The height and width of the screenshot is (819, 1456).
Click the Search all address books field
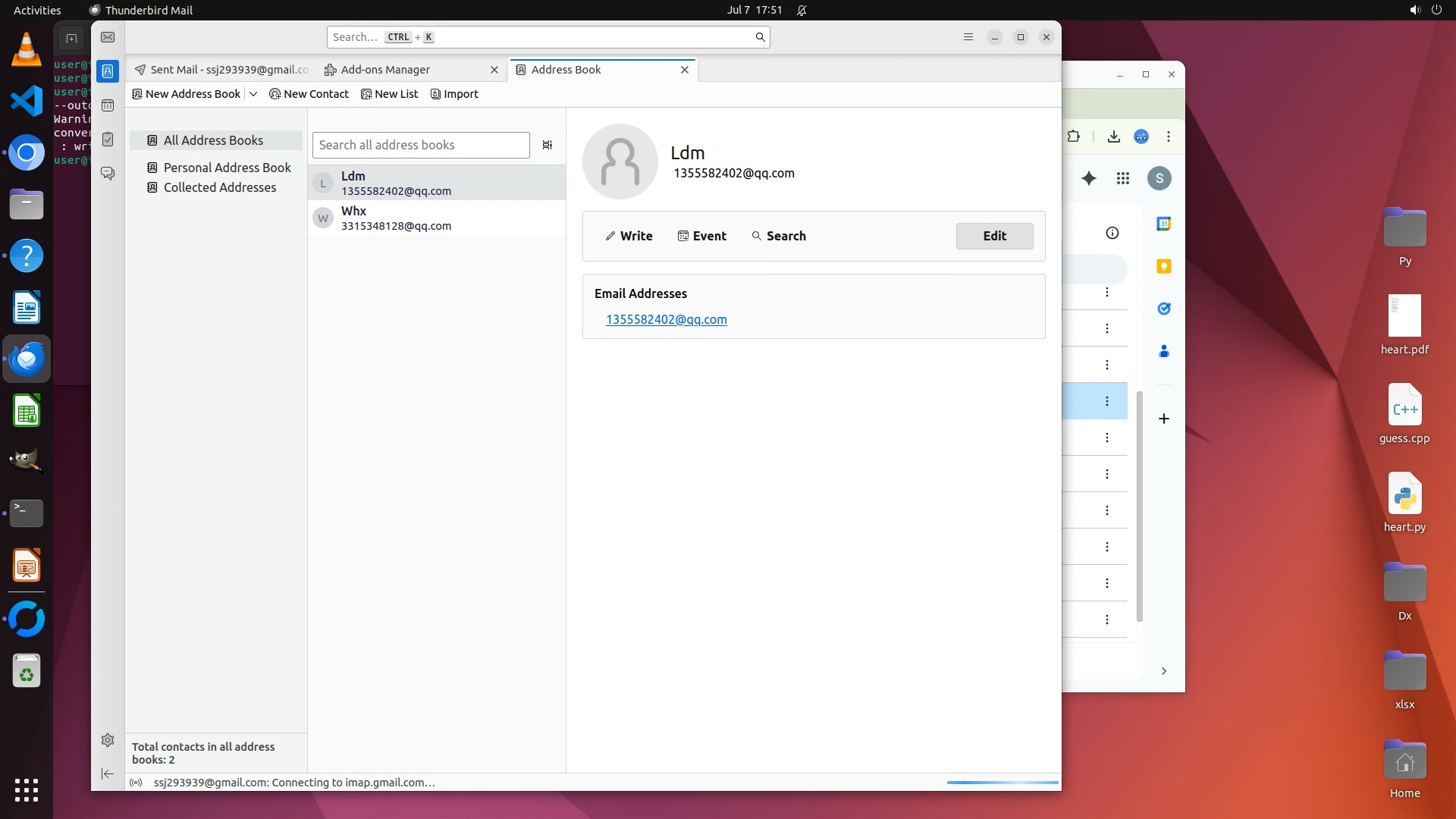421,145
